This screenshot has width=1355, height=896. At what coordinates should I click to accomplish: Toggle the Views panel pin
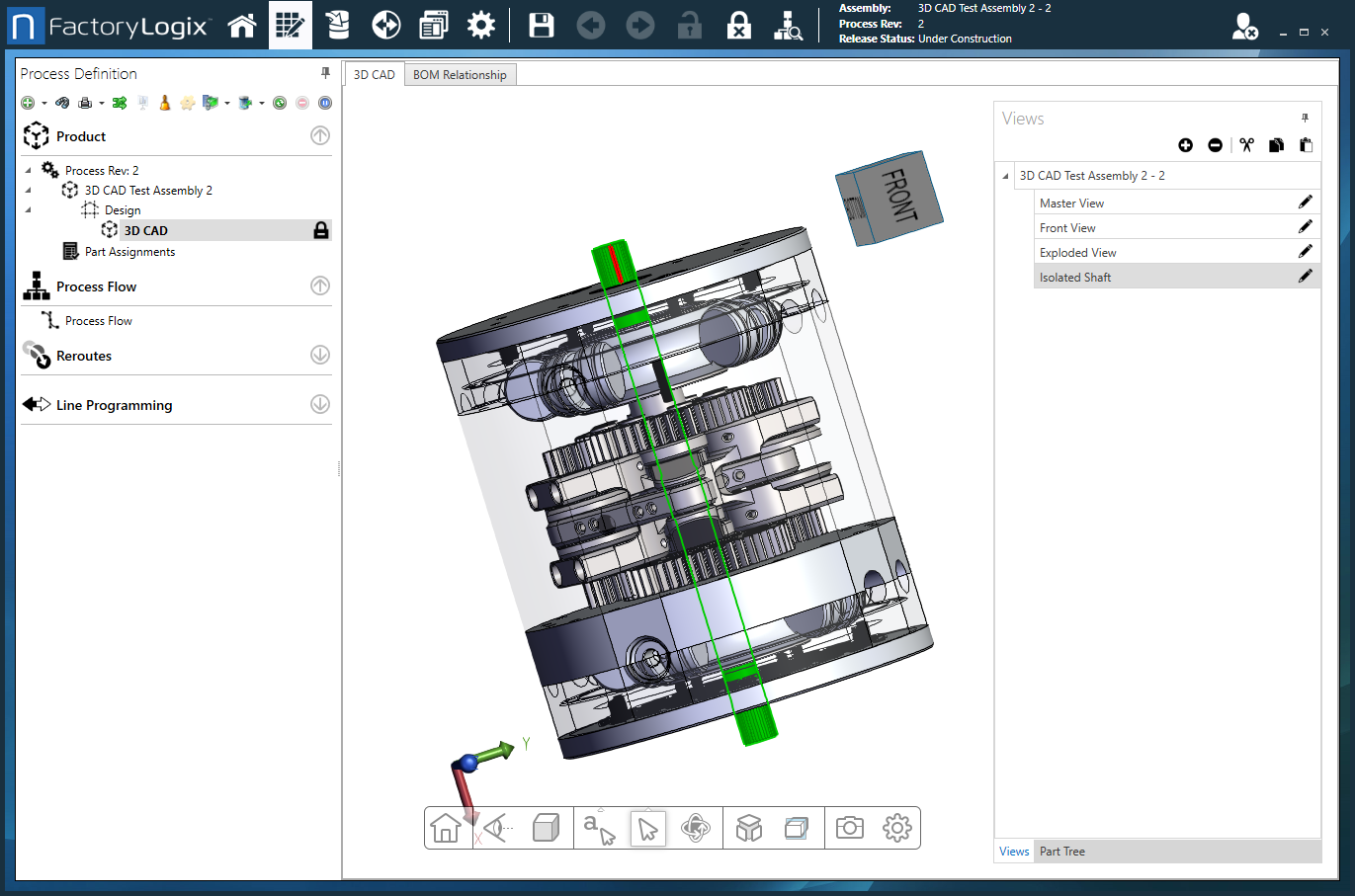point(1305,118)
